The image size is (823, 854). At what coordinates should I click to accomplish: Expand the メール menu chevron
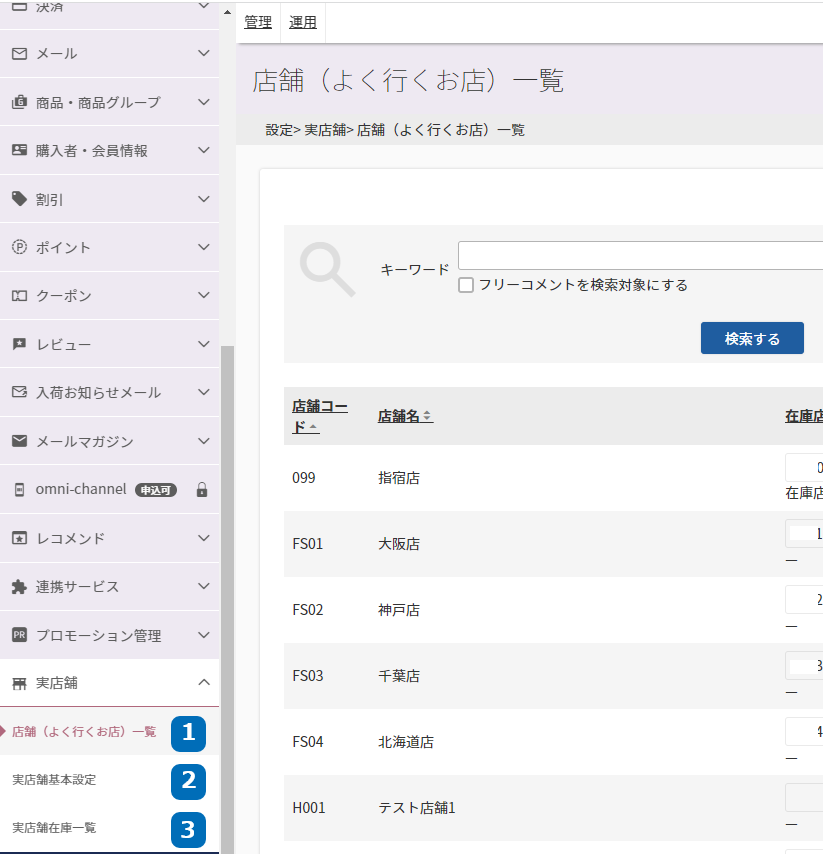[204, 53]
